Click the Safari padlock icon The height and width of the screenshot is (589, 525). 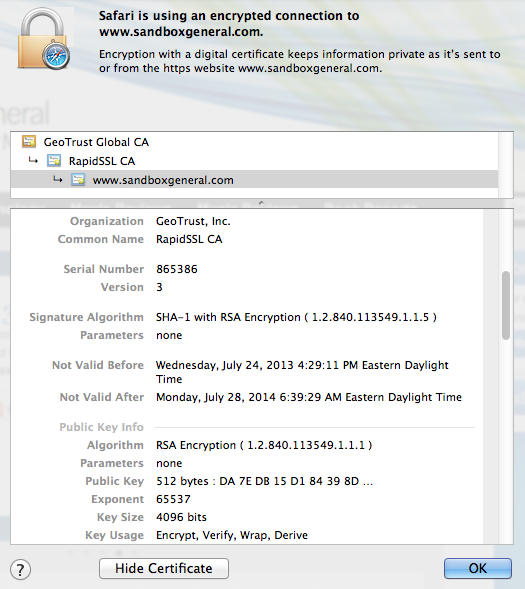tap(44, 39)
